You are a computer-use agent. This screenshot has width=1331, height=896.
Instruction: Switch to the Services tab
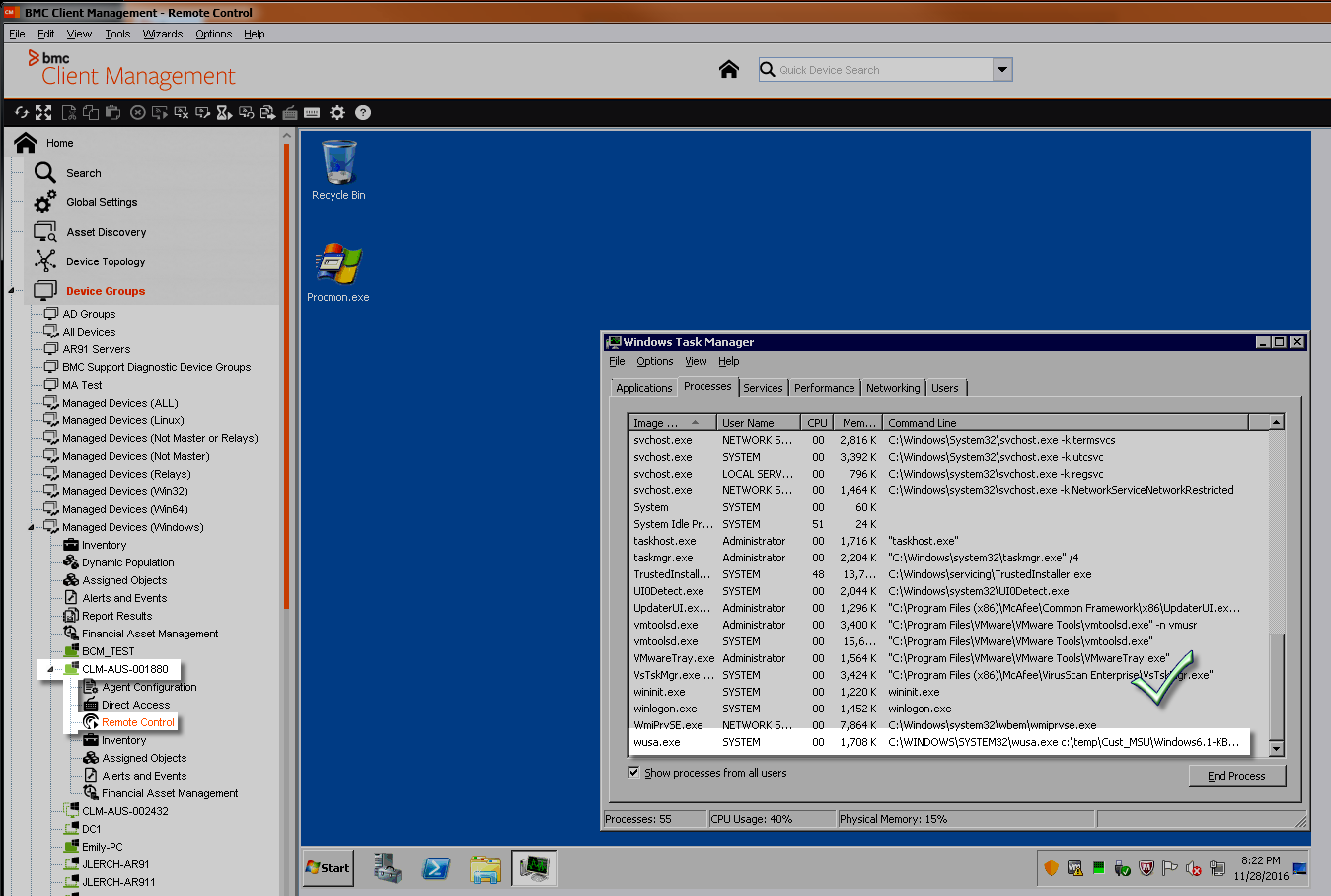pyautogui.click(x=763, y=388)
